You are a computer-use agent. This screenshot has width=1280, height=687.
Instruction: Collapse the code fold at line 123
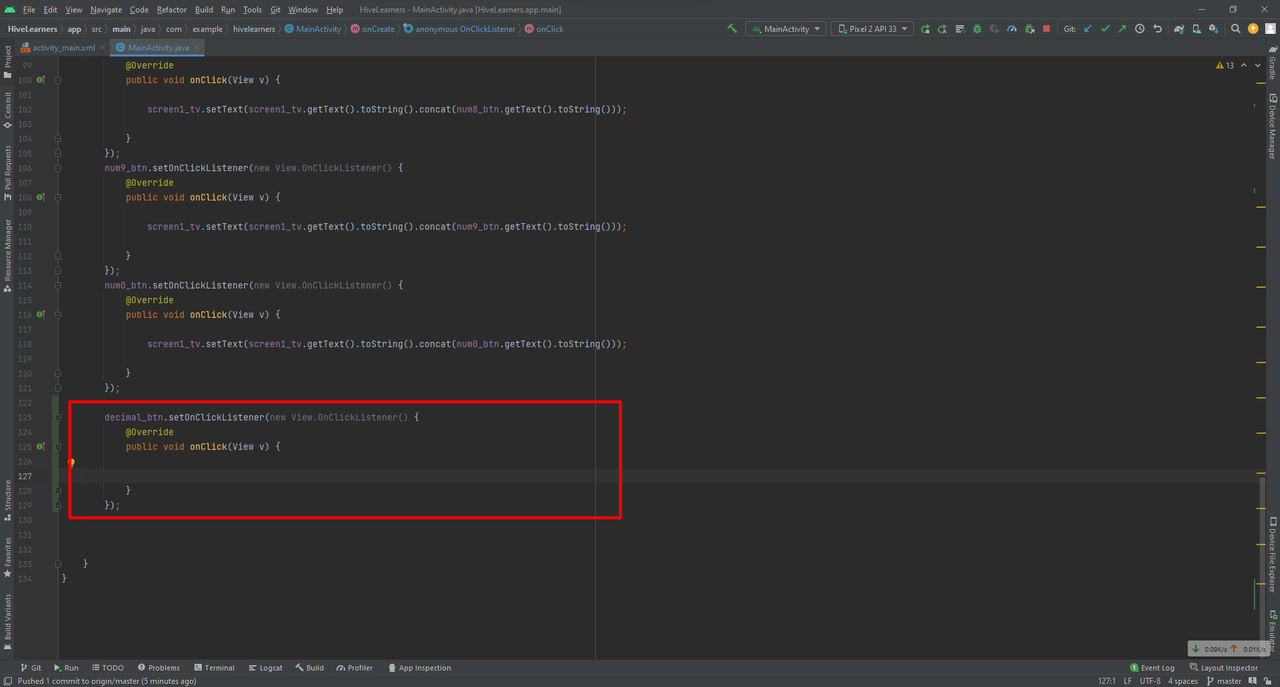coord(58,417)
